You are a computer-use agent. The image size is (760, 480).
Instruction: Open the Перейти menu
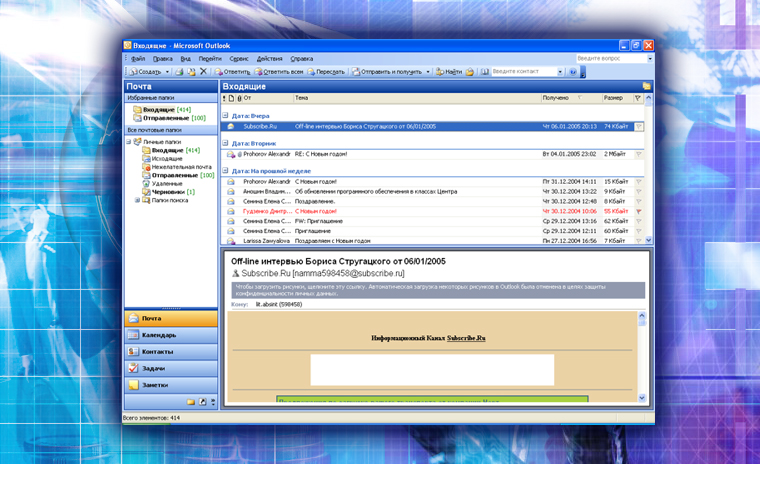(x=210, y=59)
